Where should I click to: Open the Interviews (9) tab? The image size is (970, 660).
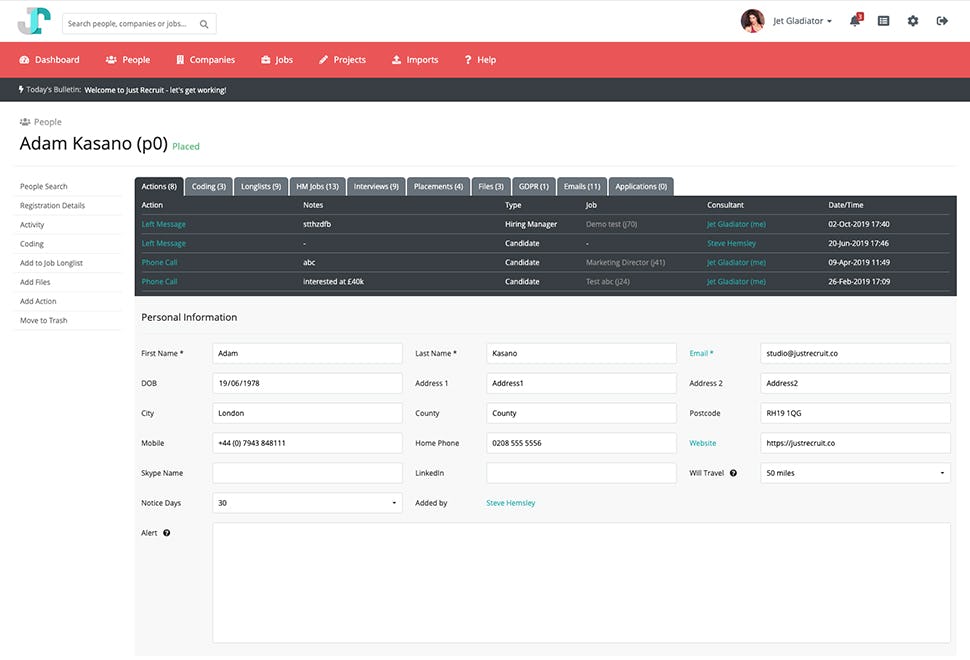tap(376, 186)
